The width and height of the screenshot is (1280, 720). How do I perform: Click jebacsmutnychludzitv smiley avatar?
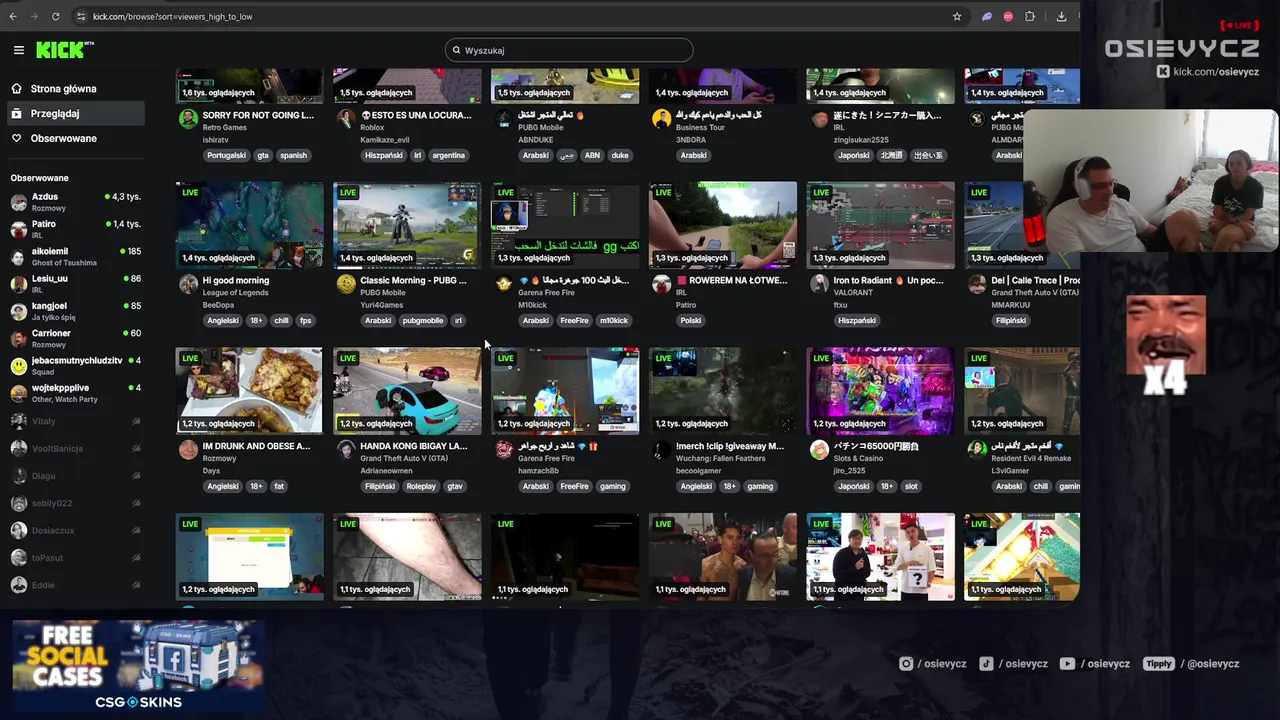[18, 366]
